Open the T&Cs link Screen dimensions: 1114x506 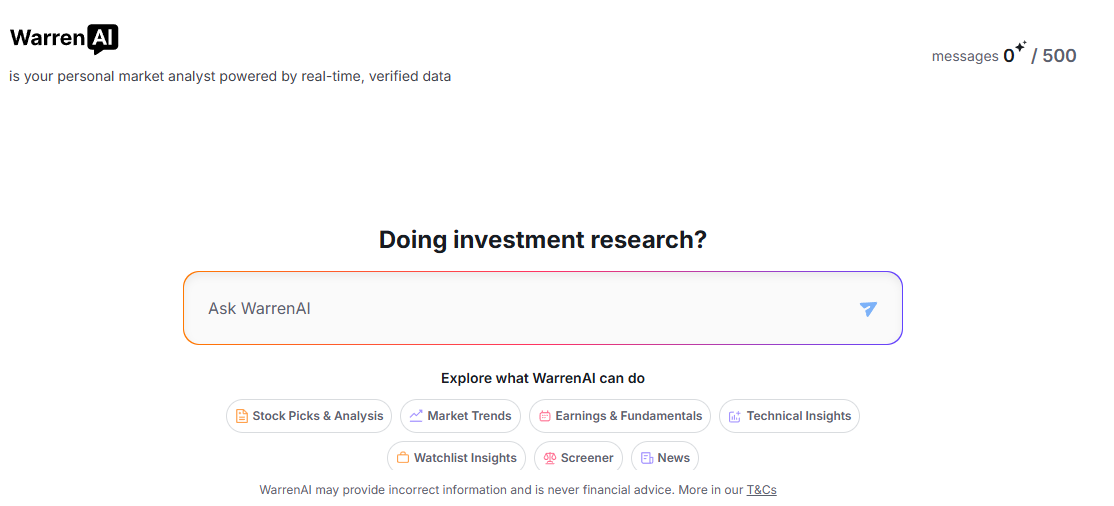[x=761, y=490]
